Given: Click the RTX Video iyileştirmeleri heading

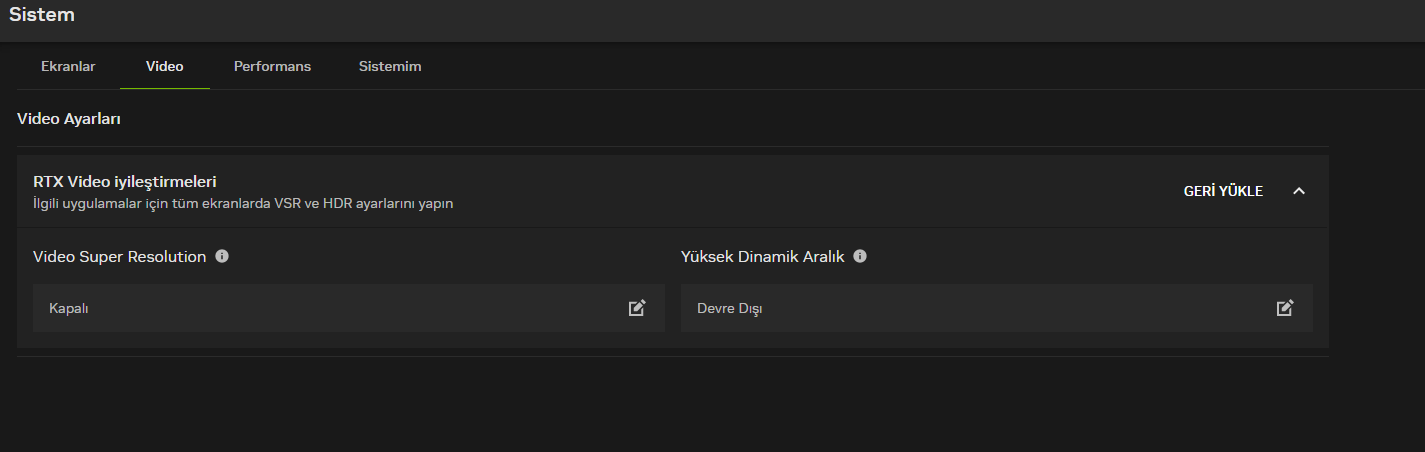Looking at the screenshot, I should 125,182.
